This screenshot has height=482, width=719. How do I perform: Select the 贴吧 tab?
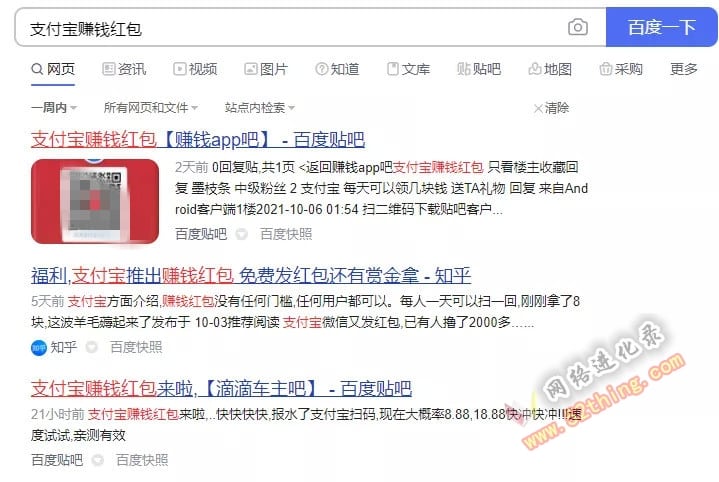(x=479, y=69)
